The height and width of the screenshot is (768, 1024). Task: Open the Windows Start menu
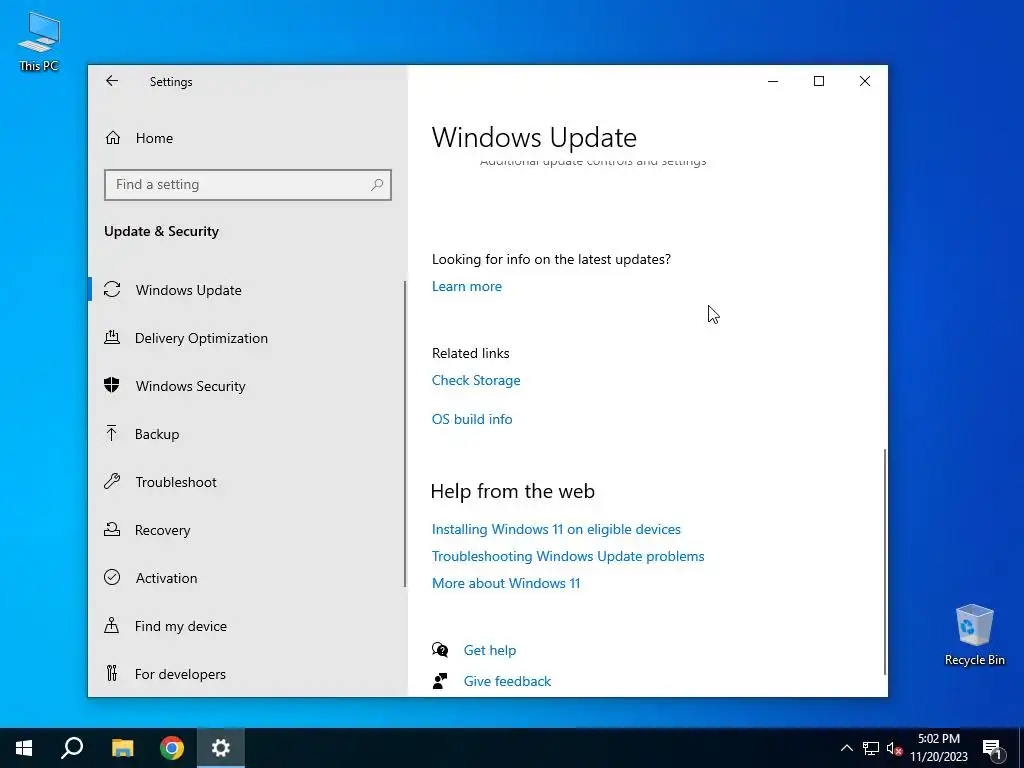point(24,748)
